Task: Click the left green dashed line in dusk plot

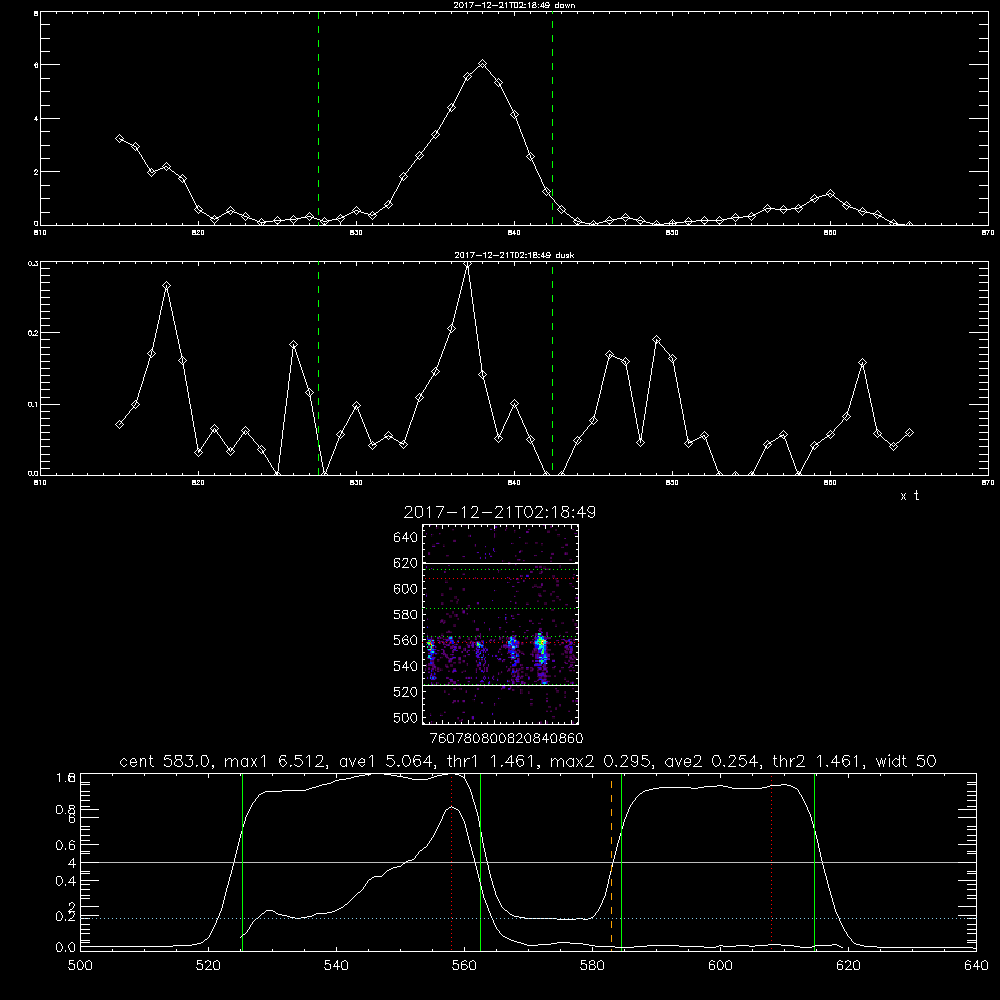Action: (x=318, y=369)
